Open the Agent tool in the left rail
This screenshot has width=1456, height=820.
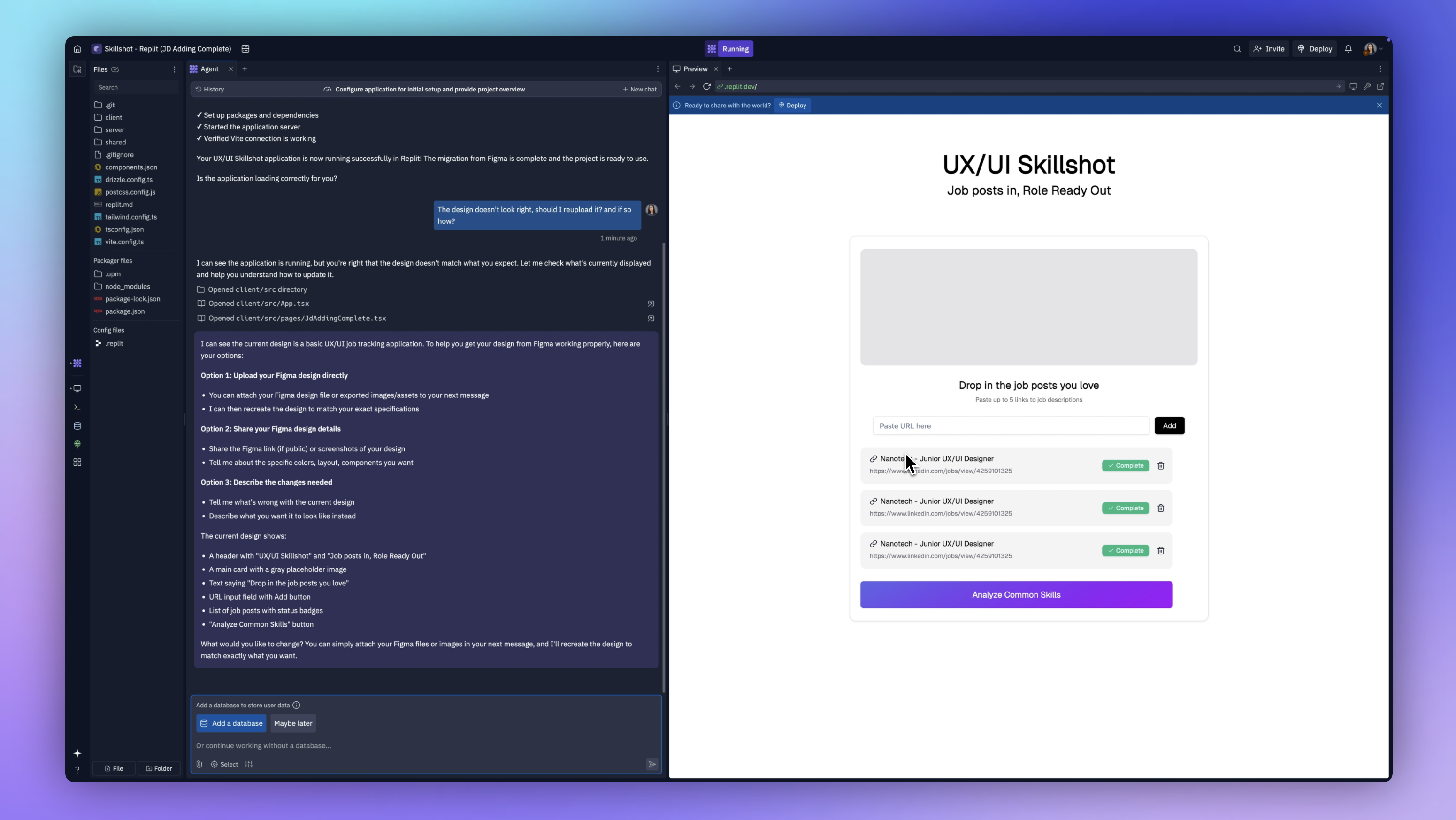[x=77, y=363]
